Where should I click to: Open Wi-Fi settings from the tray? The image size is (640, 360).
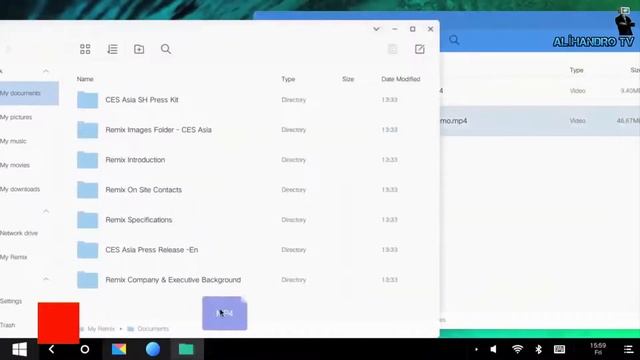[517, 349]
